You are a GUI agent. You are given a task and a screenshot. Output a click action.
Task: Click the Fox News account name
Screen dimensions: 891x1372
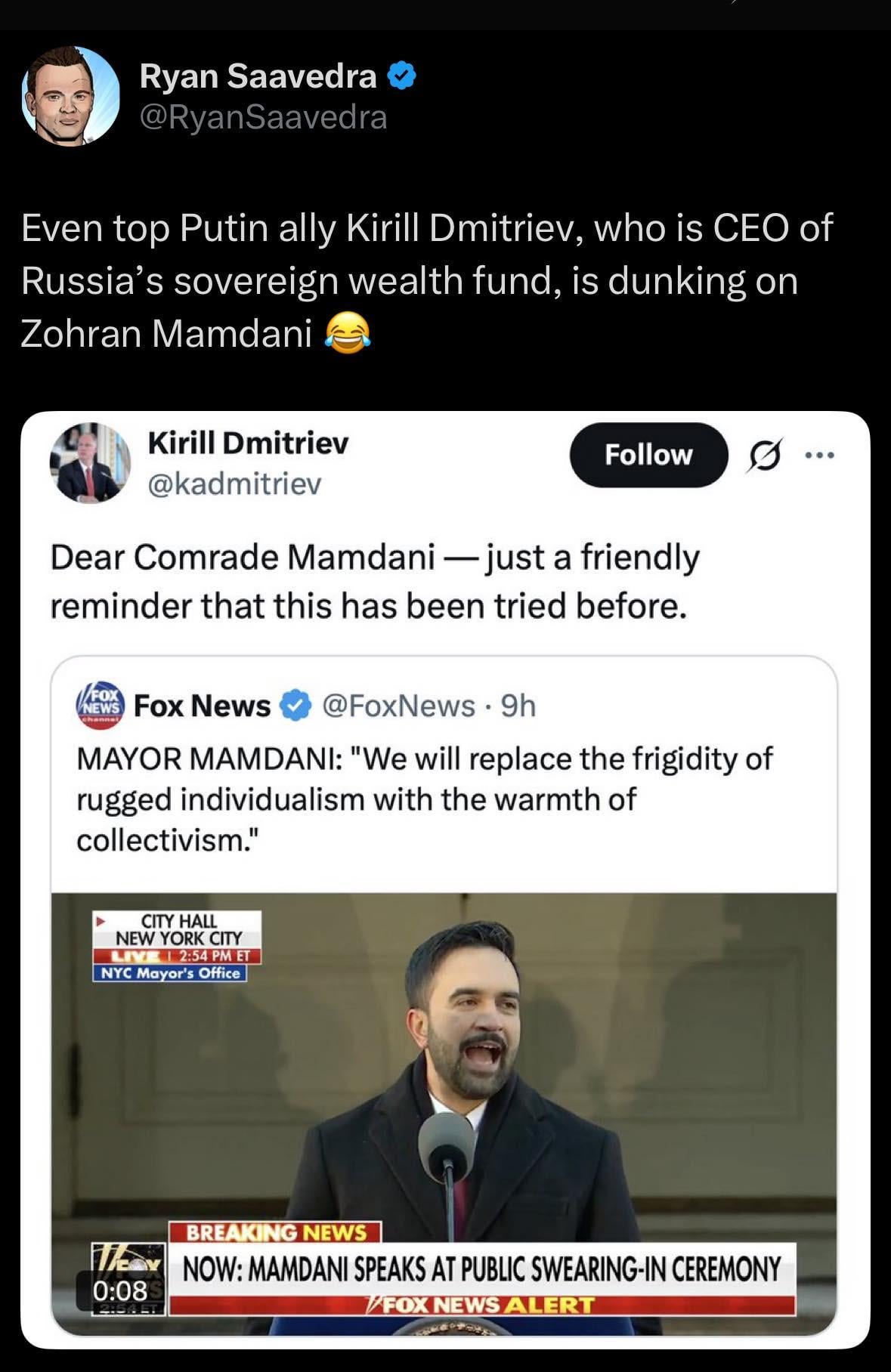pyautogui.click(x=202, y=706)
